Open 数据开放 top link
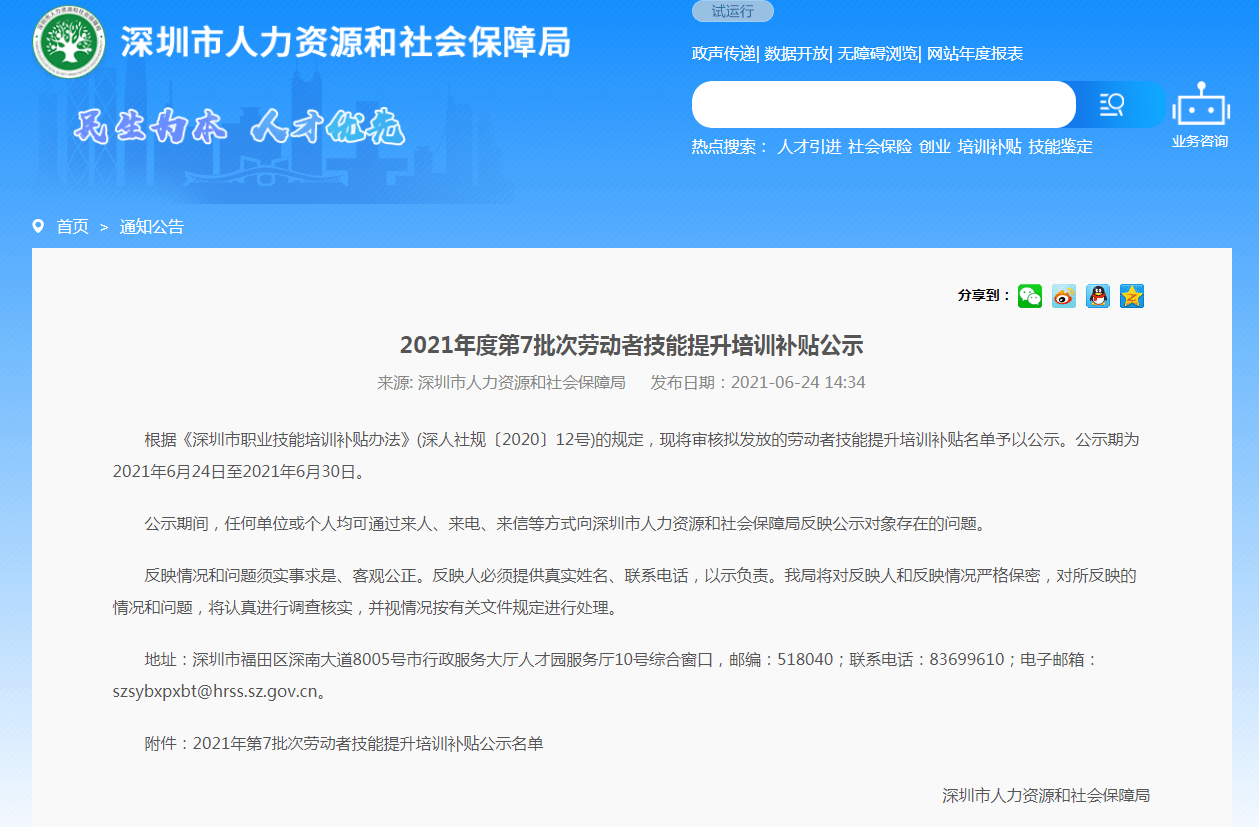Image resolution: width=1259 pixels, height=827 pixels. 796,54
